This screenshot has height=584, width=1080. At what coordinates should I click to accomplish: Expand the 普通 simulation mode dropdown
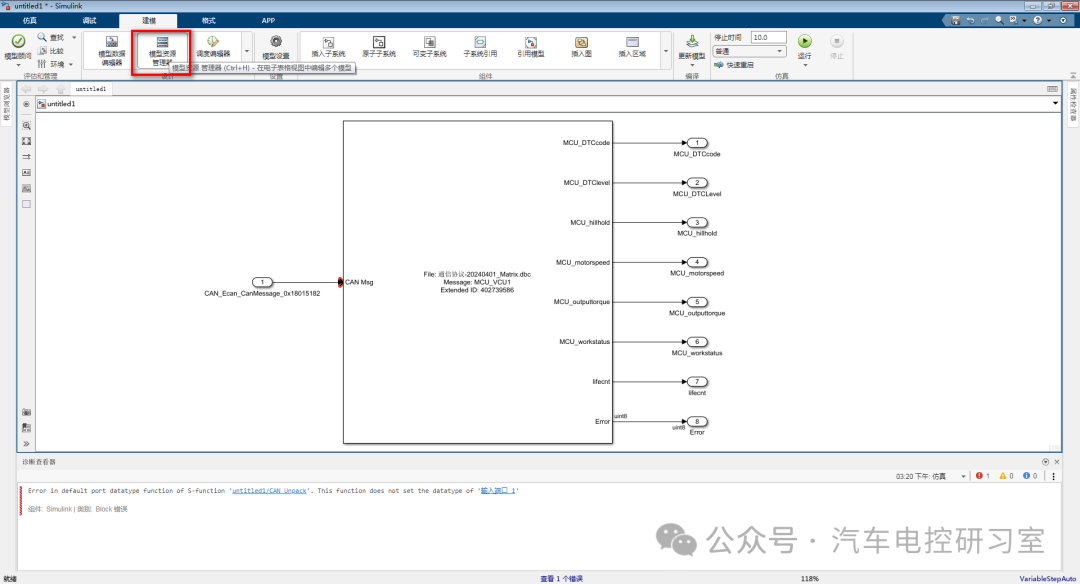pos(750,51)
